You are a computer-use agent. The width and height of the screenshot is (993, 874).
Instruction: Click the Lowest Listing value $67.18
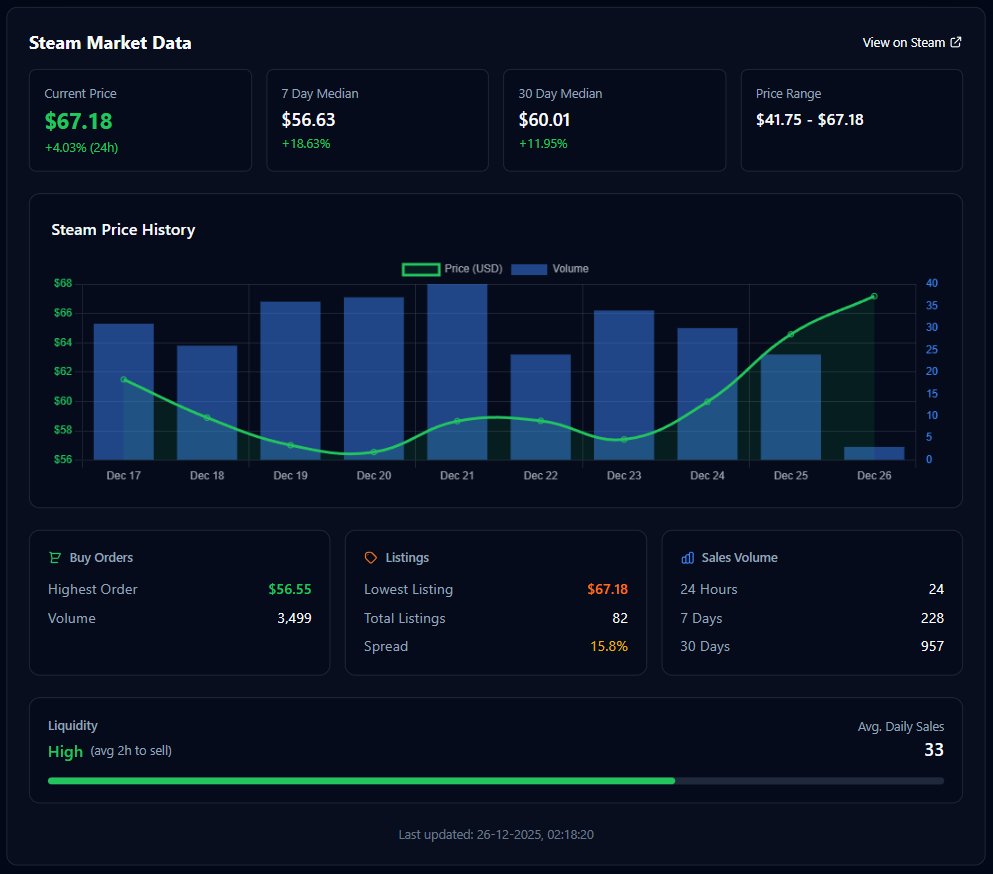pos(607,589)
